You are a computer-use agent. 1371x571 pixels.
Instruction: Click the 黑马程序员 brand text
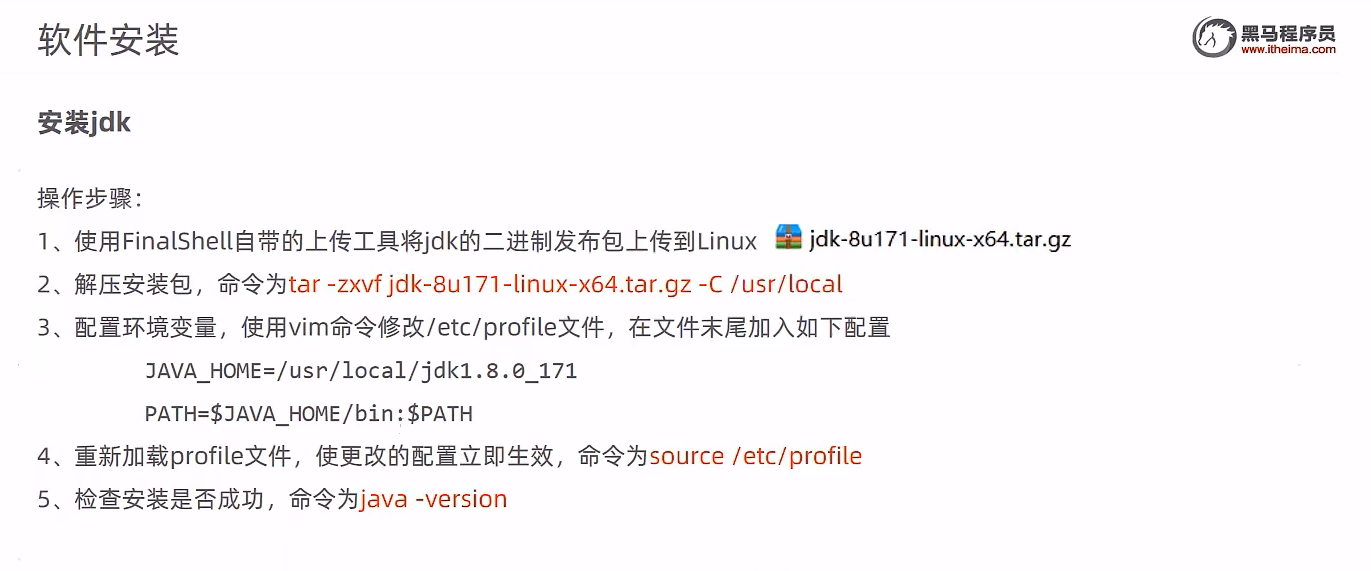[1288, 30]
